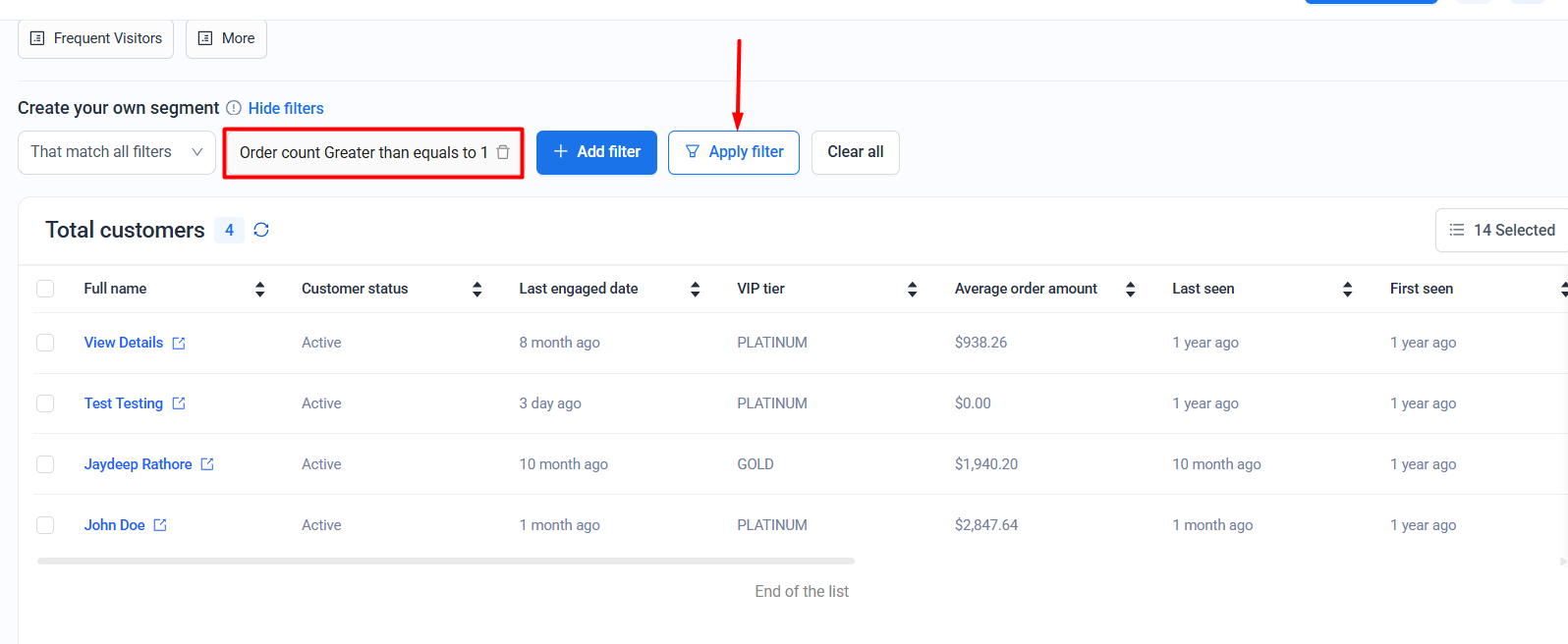The image size is (1568, 644).
Task: Sort by VIP tier column arrows
Action: point(912,289)
